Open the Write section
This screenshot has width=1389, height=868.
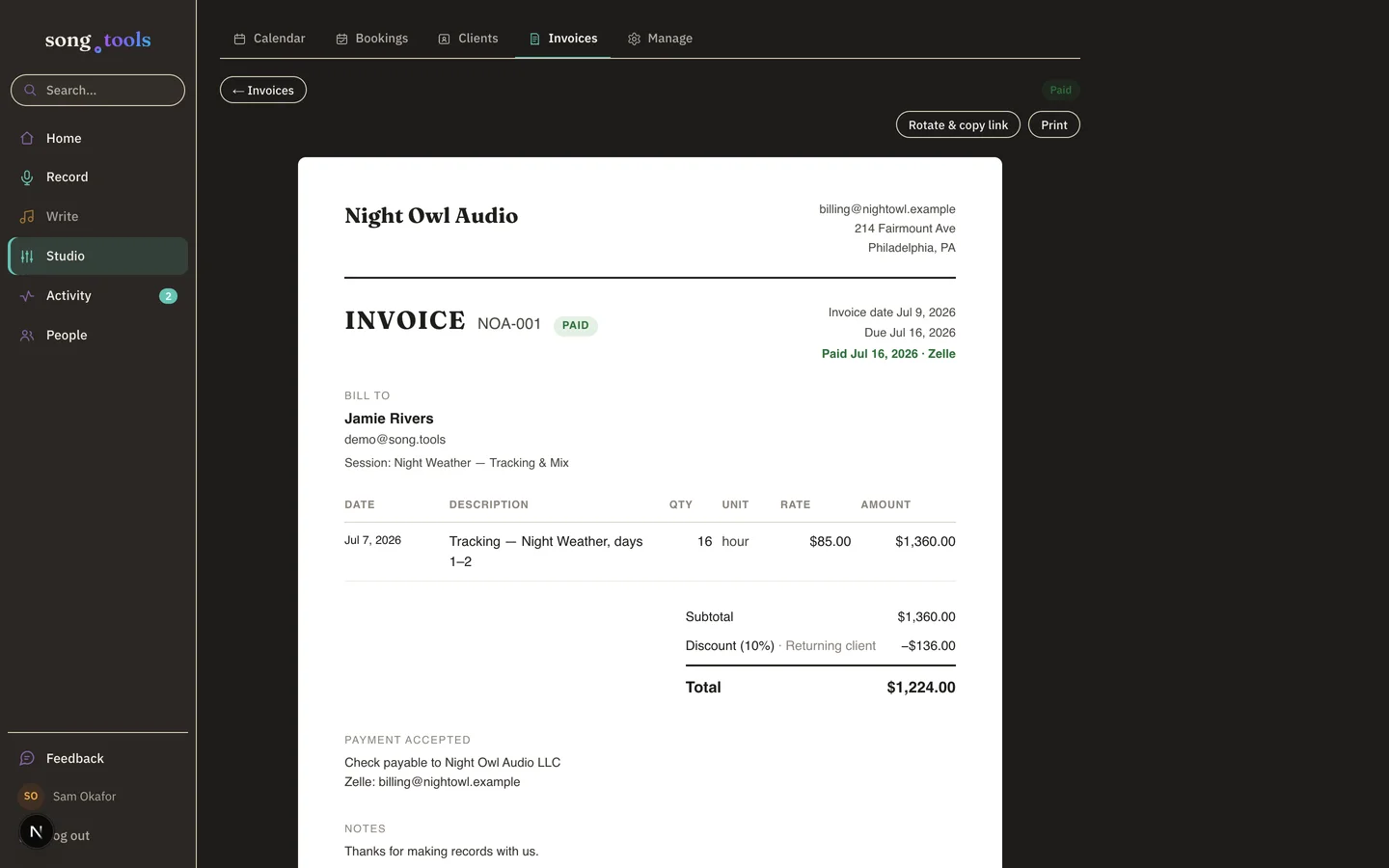point(97,217)
